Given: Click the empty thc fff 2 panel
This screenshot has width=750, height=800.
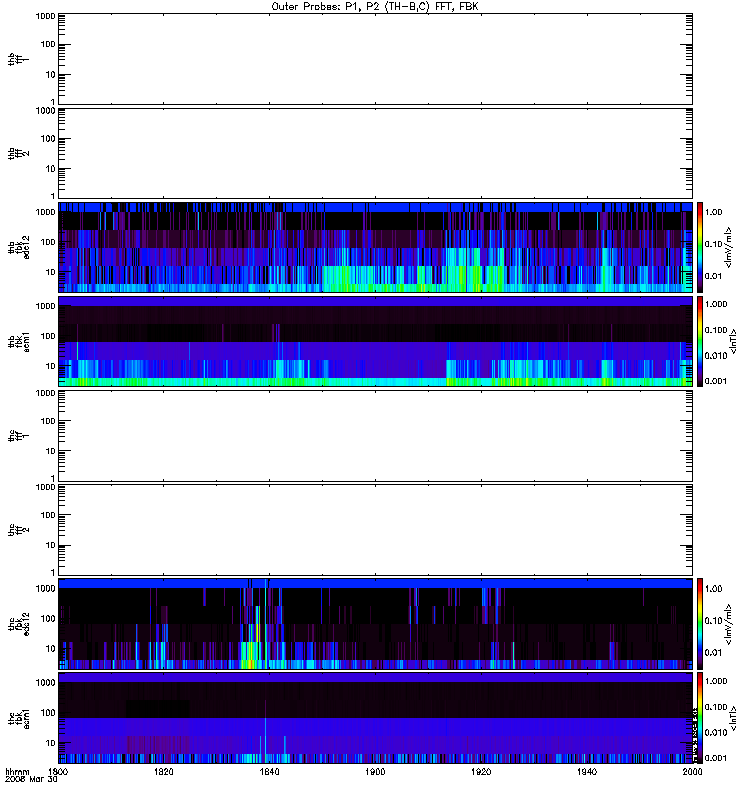Looking at the screenshot, I should tap(375, 530).
